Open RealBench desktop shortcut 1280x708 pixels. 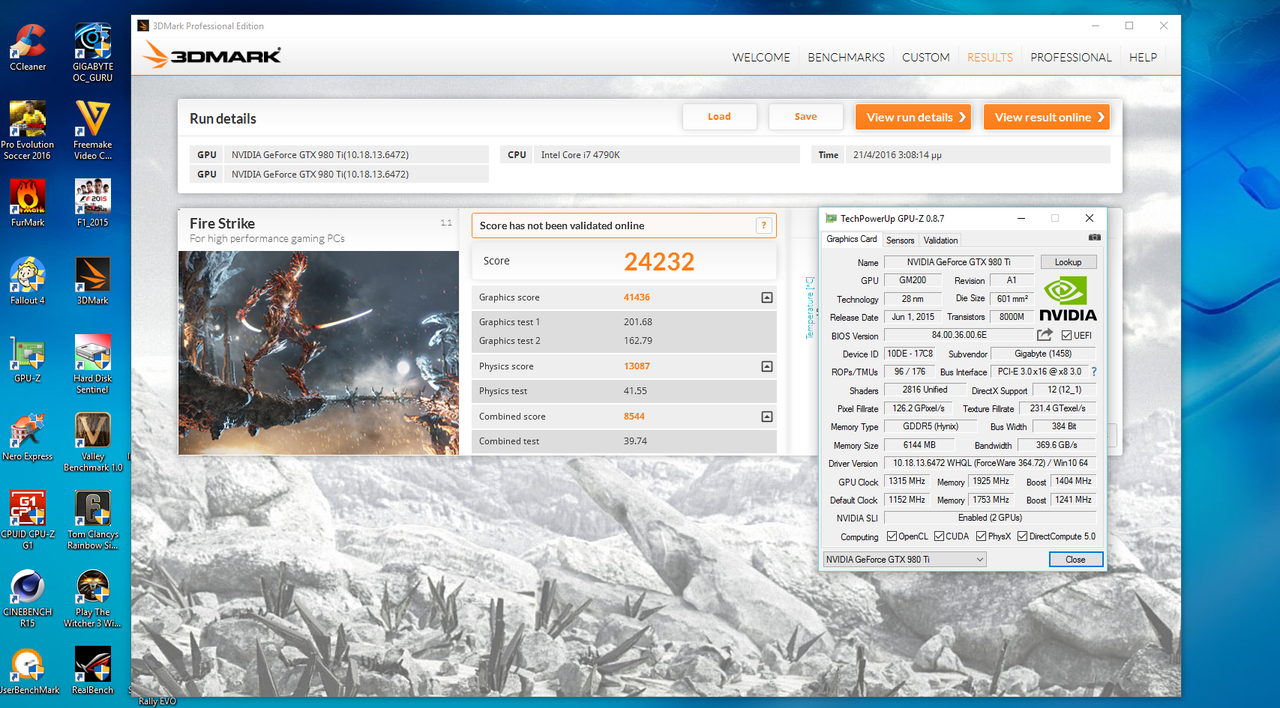pos(92,671)
